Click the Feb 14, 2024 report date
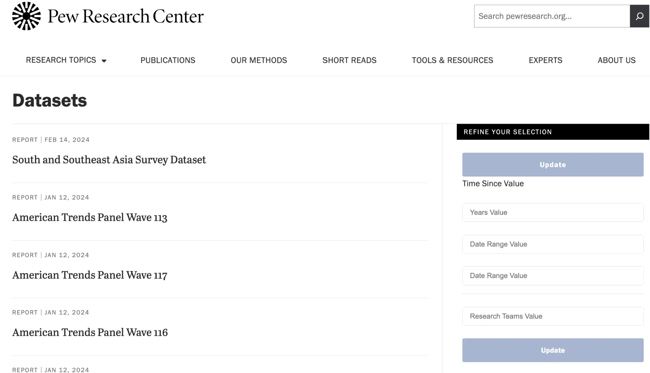Screen dimensions: 650x373 coord(67,140)
